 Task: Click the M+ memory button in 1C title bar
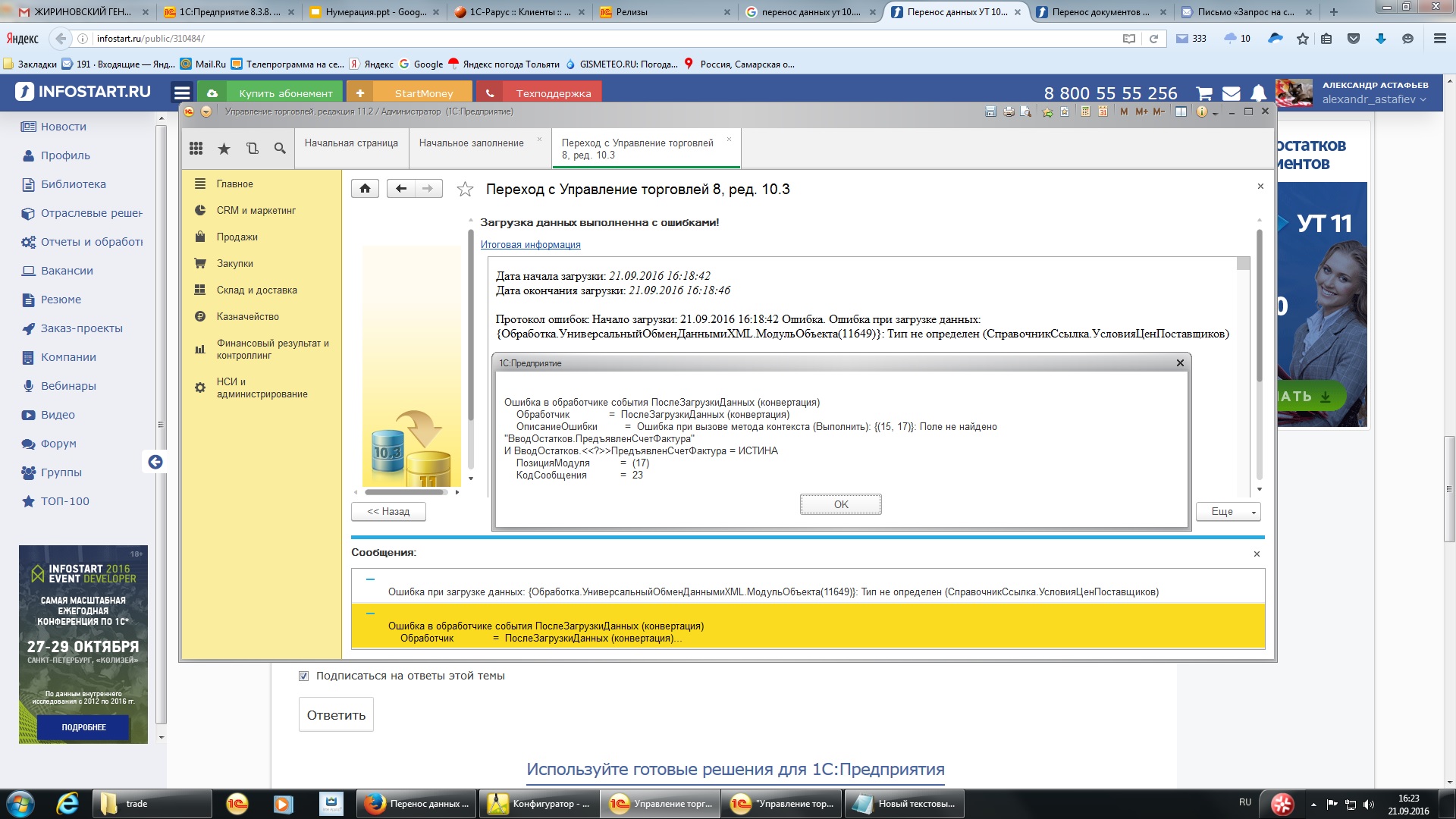pos(1141,111)
